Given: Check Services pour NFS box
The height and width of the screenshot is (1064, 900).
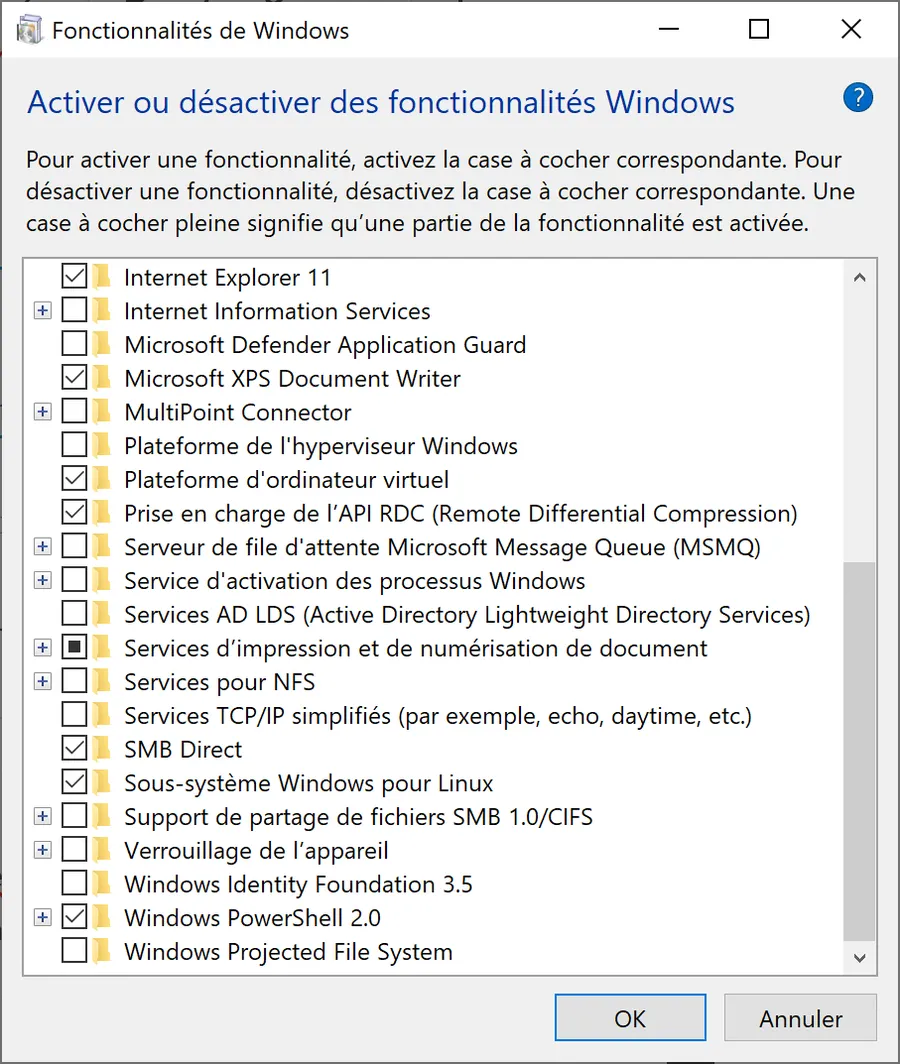Looking at the screenshot, I should click(74, 681).
